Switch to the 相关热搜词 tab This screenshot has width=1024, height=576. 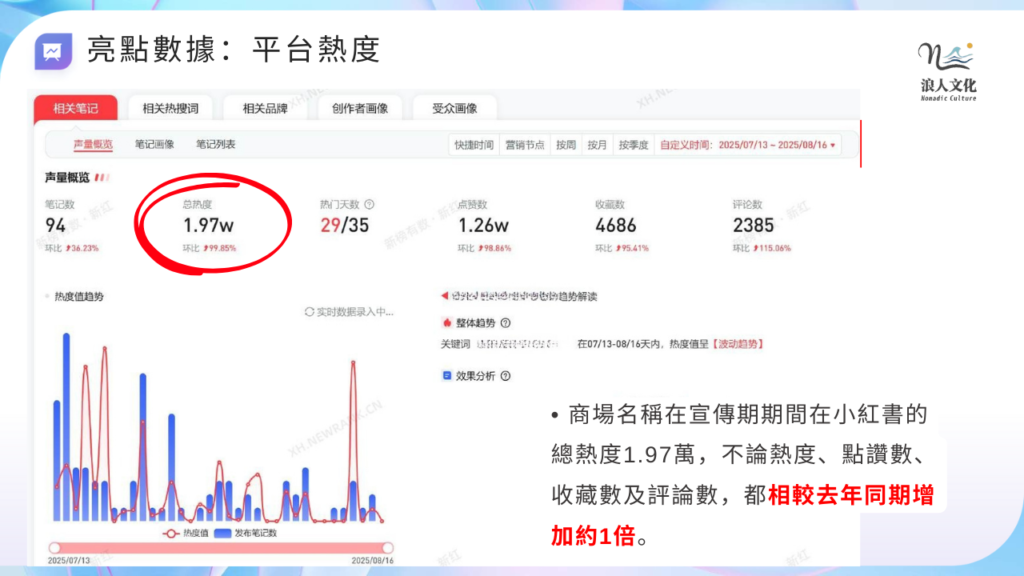tap(170, 108)
